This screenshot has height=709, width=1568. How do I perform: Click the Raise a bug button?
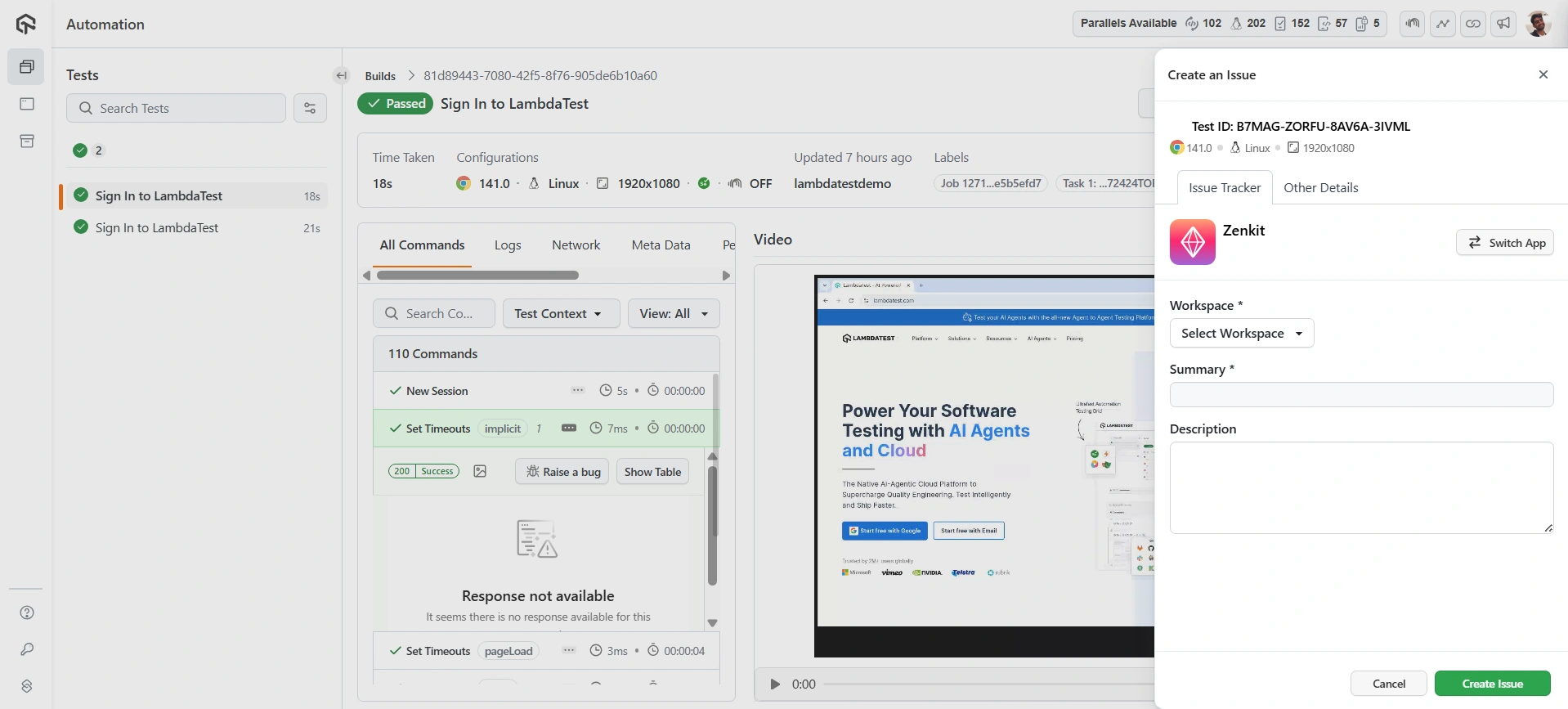point(562,472)
